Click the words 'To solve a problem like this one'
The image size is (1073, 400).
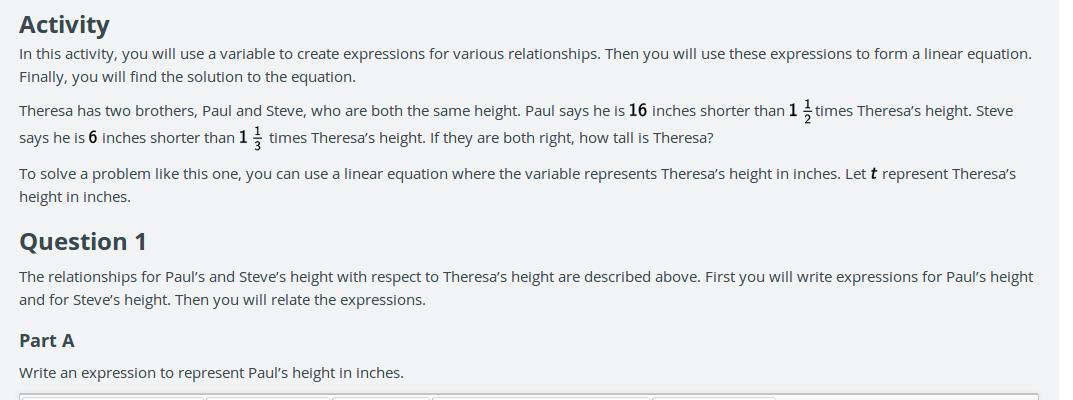(130, 174)
